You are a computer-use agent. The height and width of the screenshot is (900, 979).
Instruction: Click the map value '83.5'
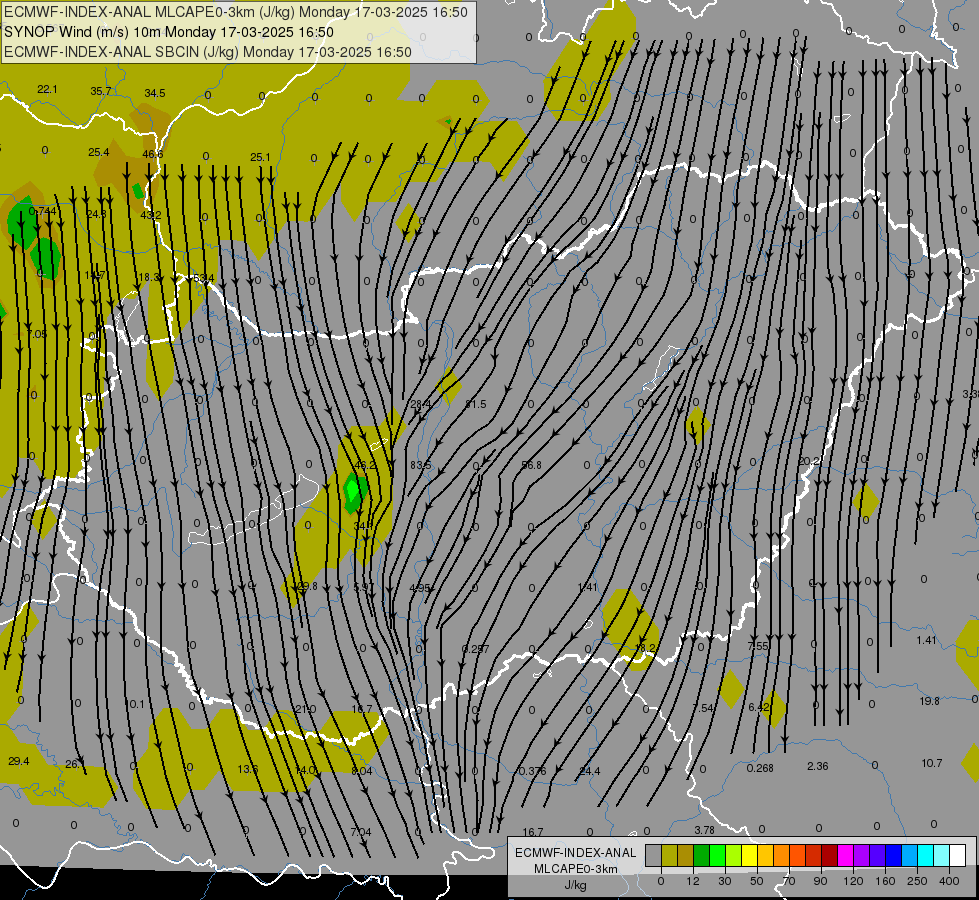[421, 465]
